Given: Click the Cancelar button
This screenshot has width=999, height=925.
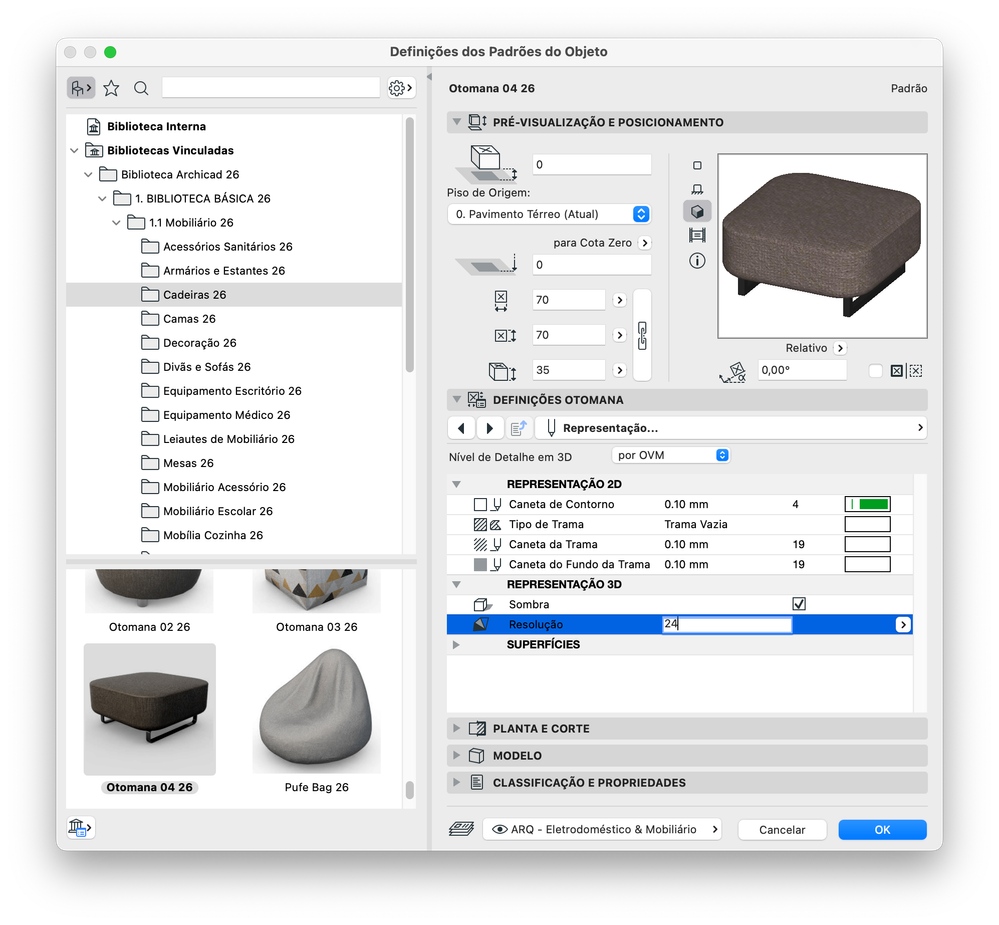Looking at the screenshot, I should pos(782,829).
